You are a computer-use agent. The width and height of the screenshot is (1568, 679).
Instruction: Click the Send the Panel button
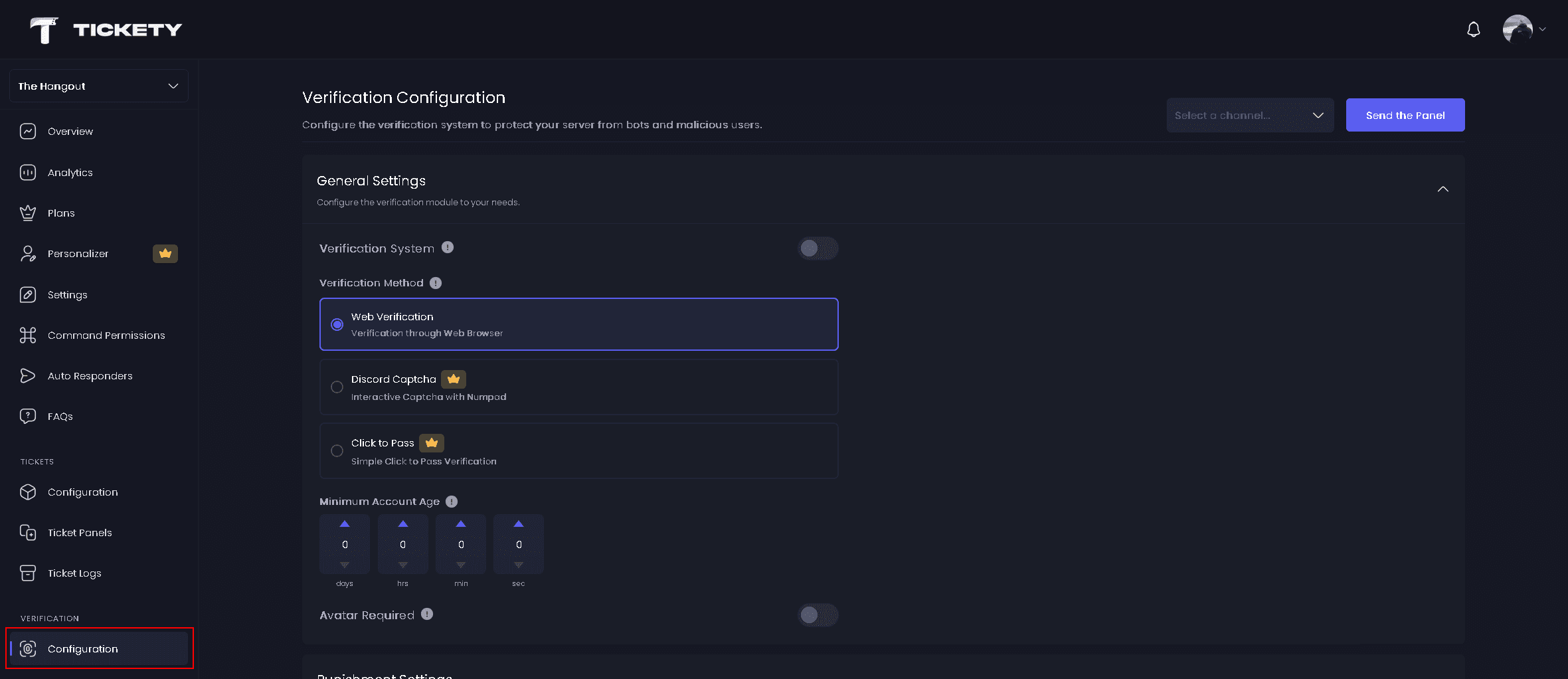1405,116
